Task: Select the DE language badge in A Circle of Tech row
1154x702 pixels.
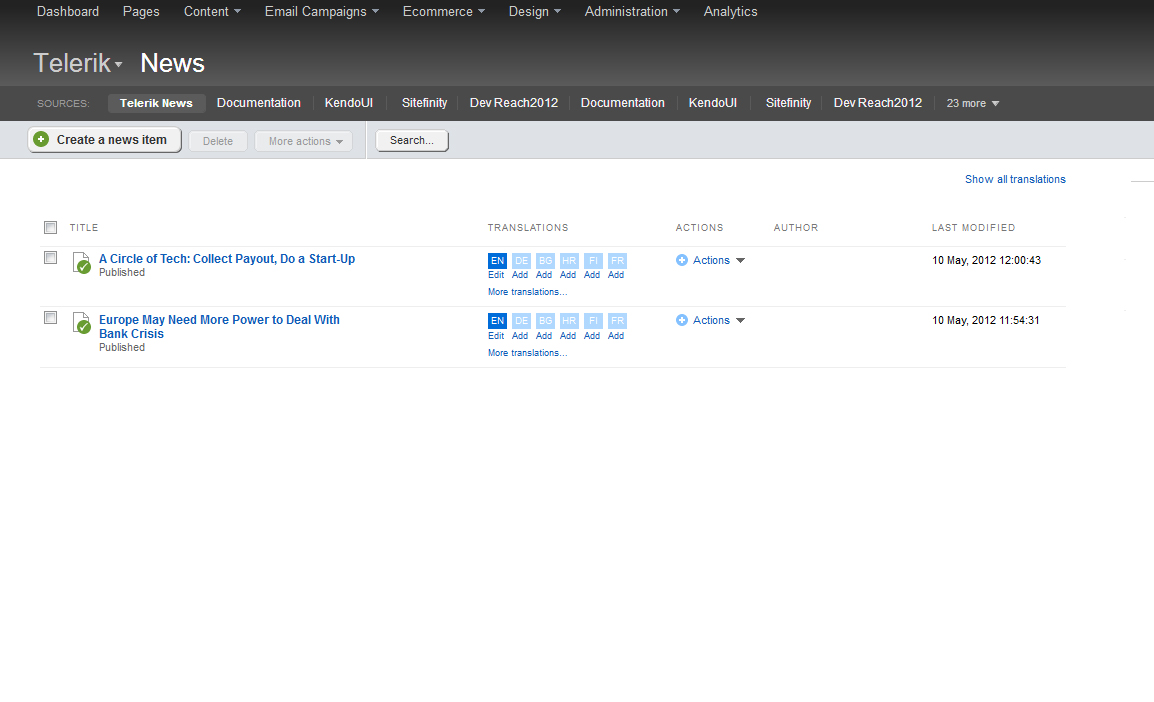Action: point(521,260)
